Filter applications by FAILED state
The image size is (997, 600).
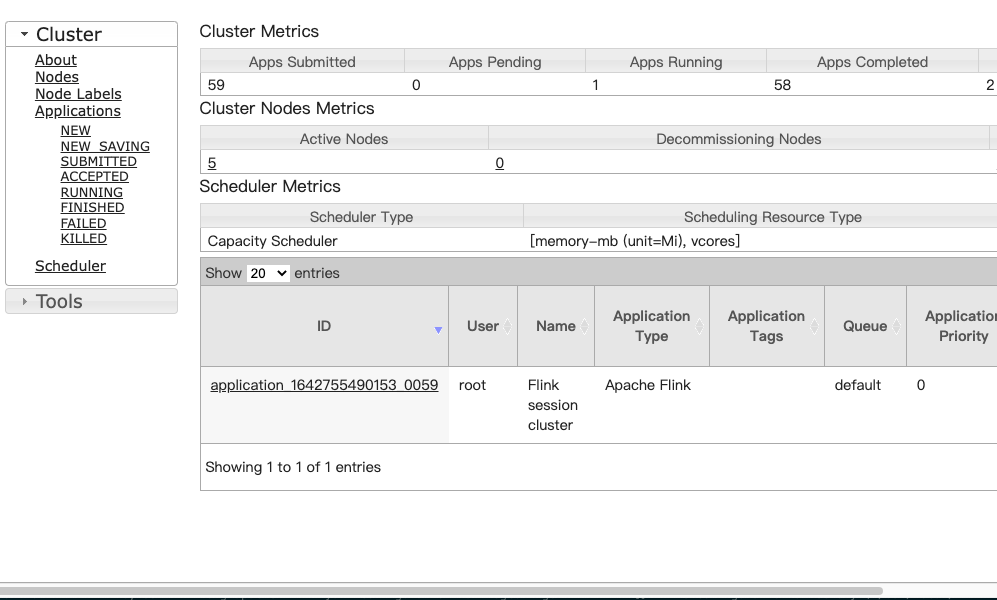click(x=83, y=224)
